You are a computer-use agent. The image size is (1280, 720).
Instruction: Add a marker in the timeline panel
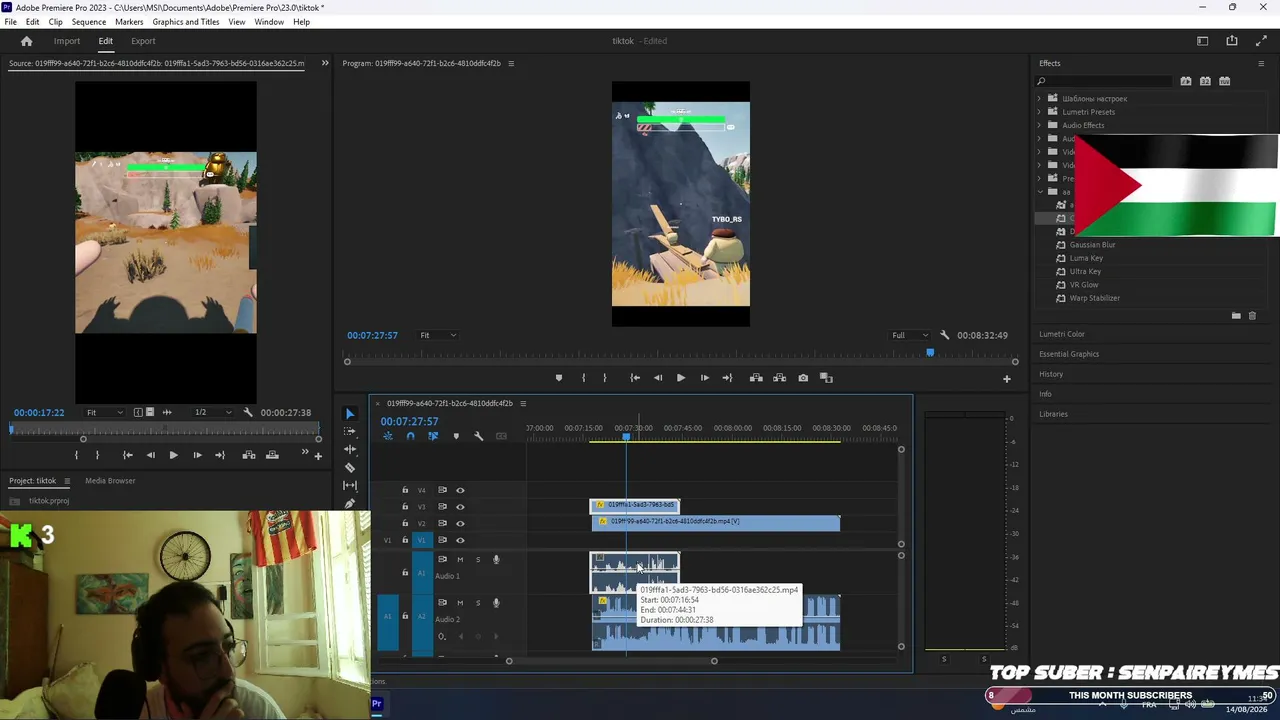(456, 436)
